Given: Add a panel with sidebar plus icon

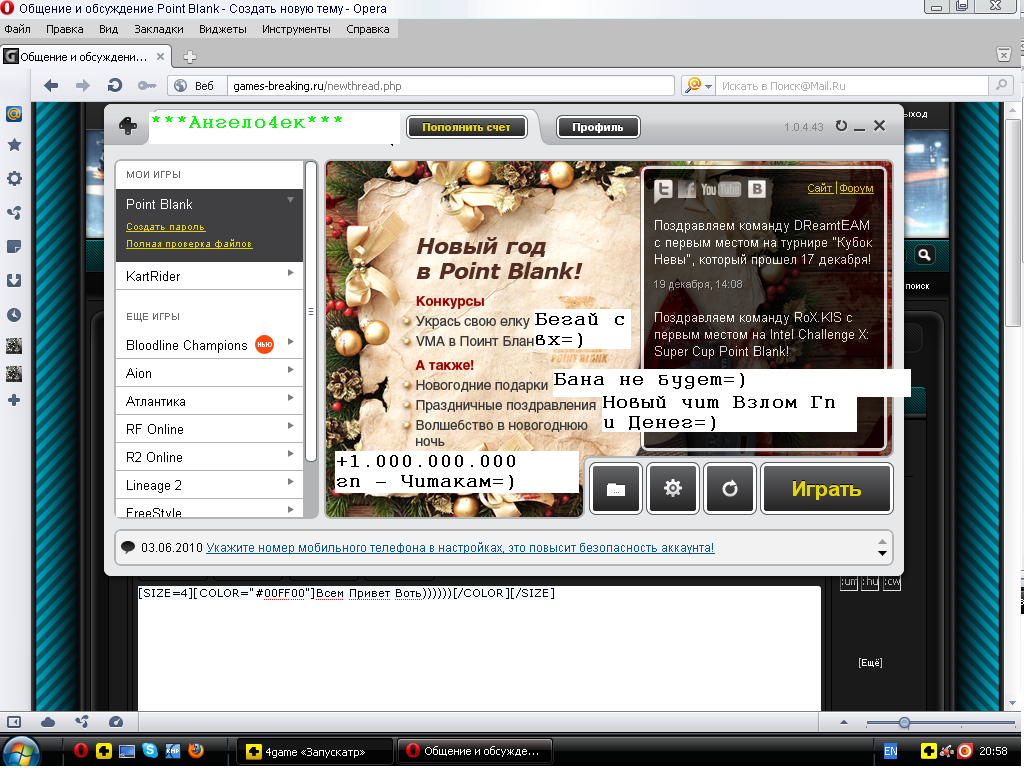Looking at the screenshot, I should point(14,400).
